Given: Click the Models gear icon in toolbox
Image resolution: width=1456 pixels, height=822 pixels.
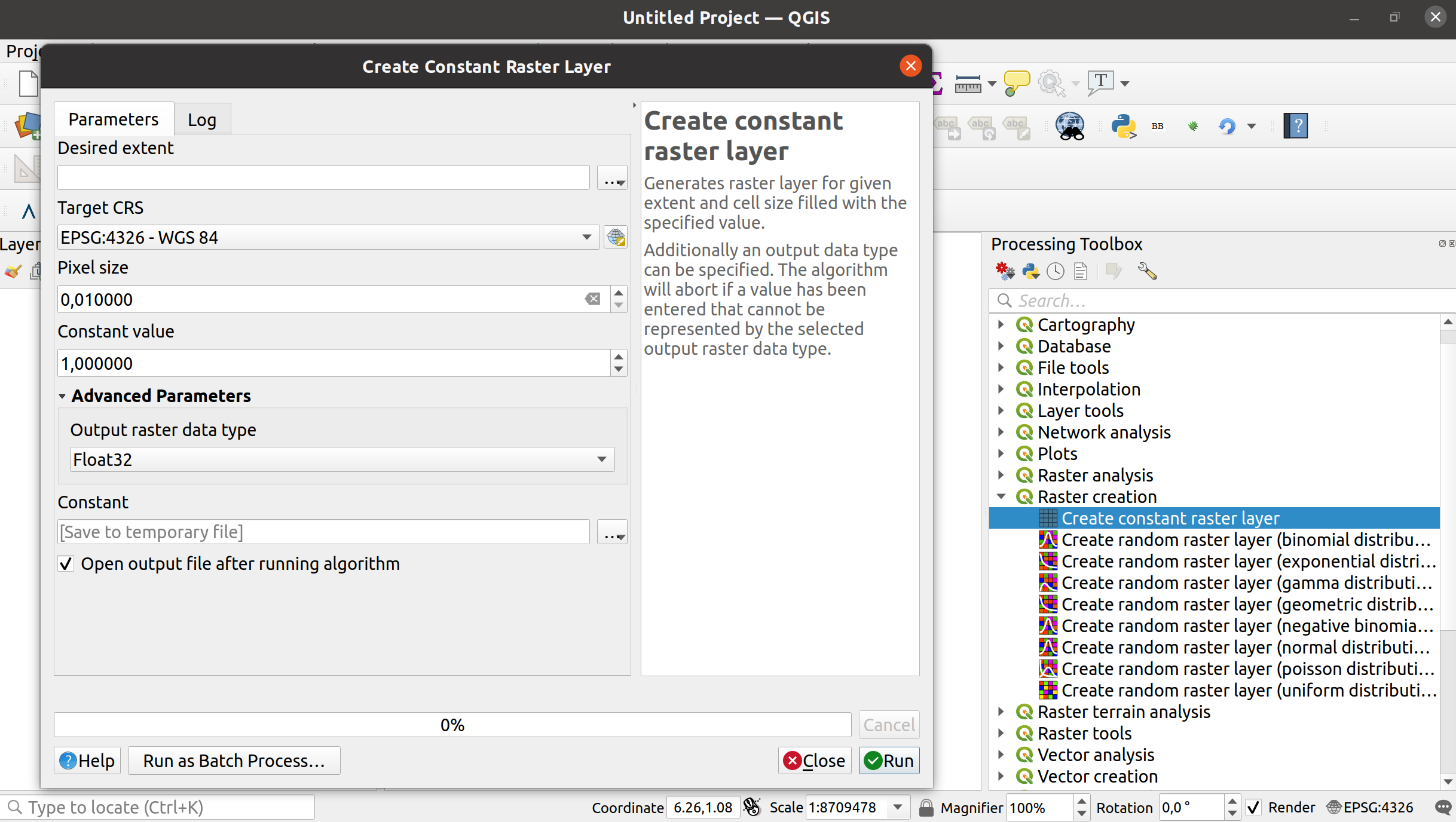Looking at the screenshot, I should point(1005,272).
